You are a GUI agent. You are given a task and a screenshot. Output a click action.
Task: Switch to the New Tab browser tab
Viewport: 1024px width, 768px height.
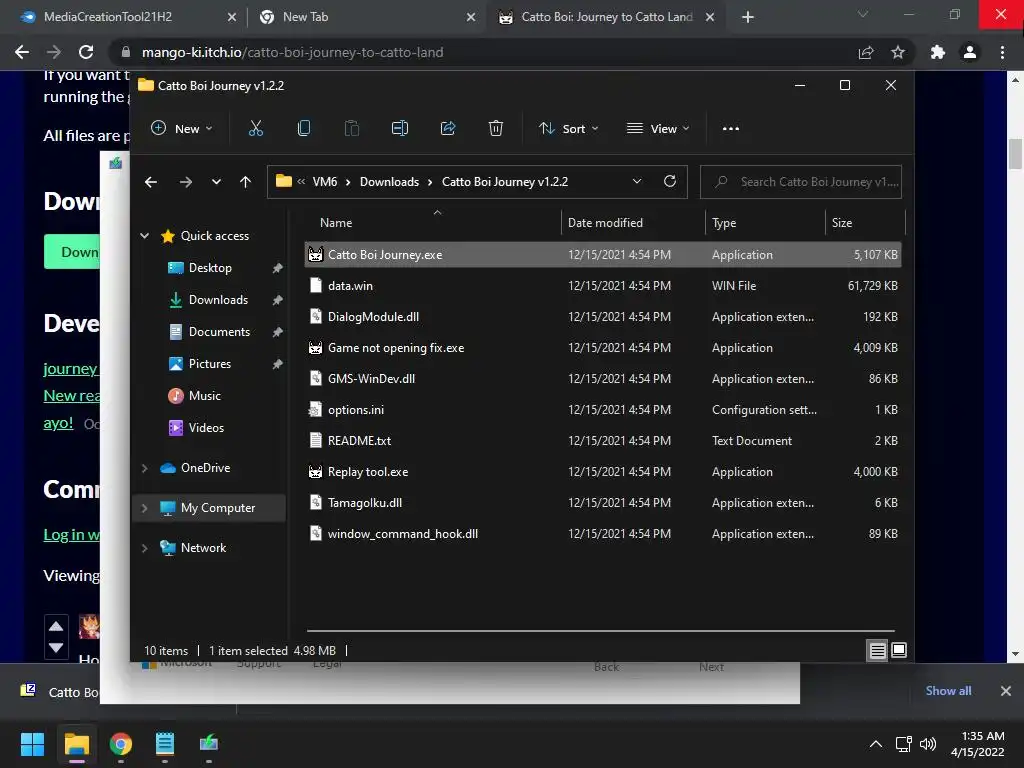366,17
